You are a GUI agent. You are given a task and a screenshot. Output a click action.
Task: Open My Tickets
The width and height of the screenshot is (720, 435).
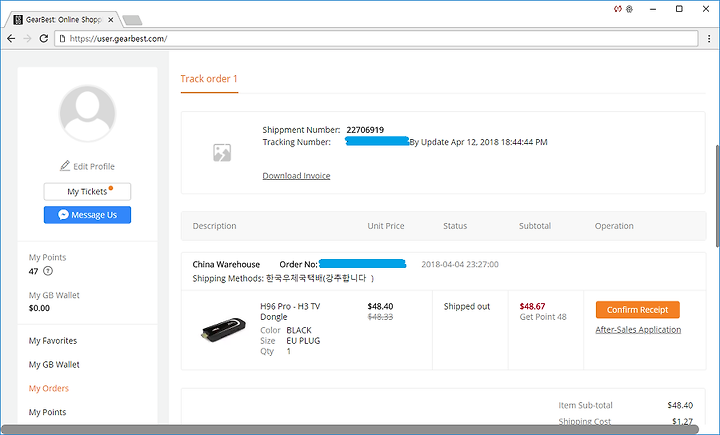87,192
